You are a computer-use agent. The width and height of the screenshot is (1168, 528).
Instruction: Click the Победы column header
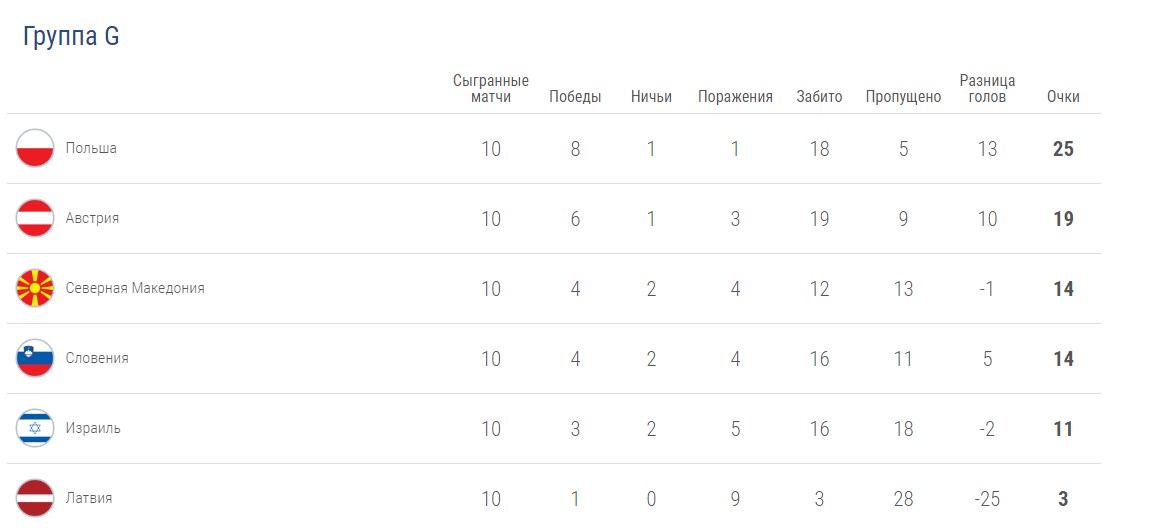[x=575, y=97]
